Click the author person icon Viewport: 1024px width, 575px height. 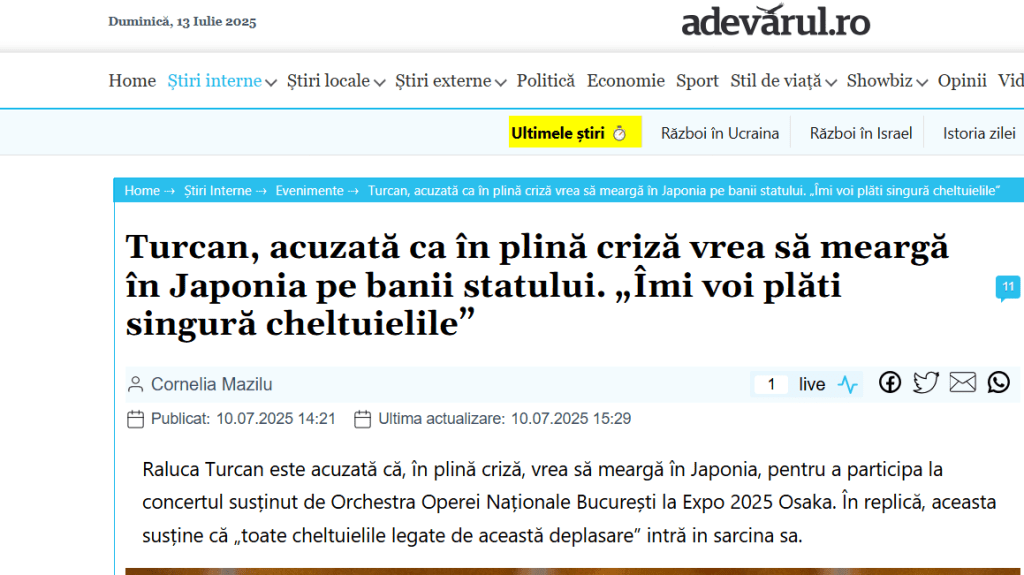135,385
